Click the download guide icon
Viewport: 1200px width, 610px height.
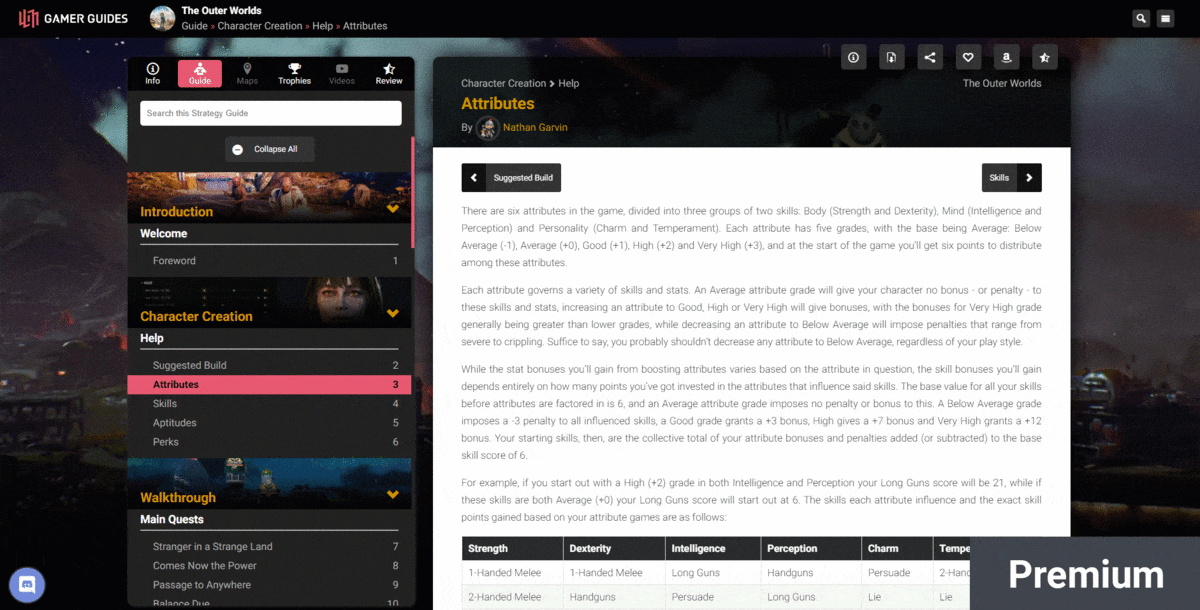click(x=892, y=57)
